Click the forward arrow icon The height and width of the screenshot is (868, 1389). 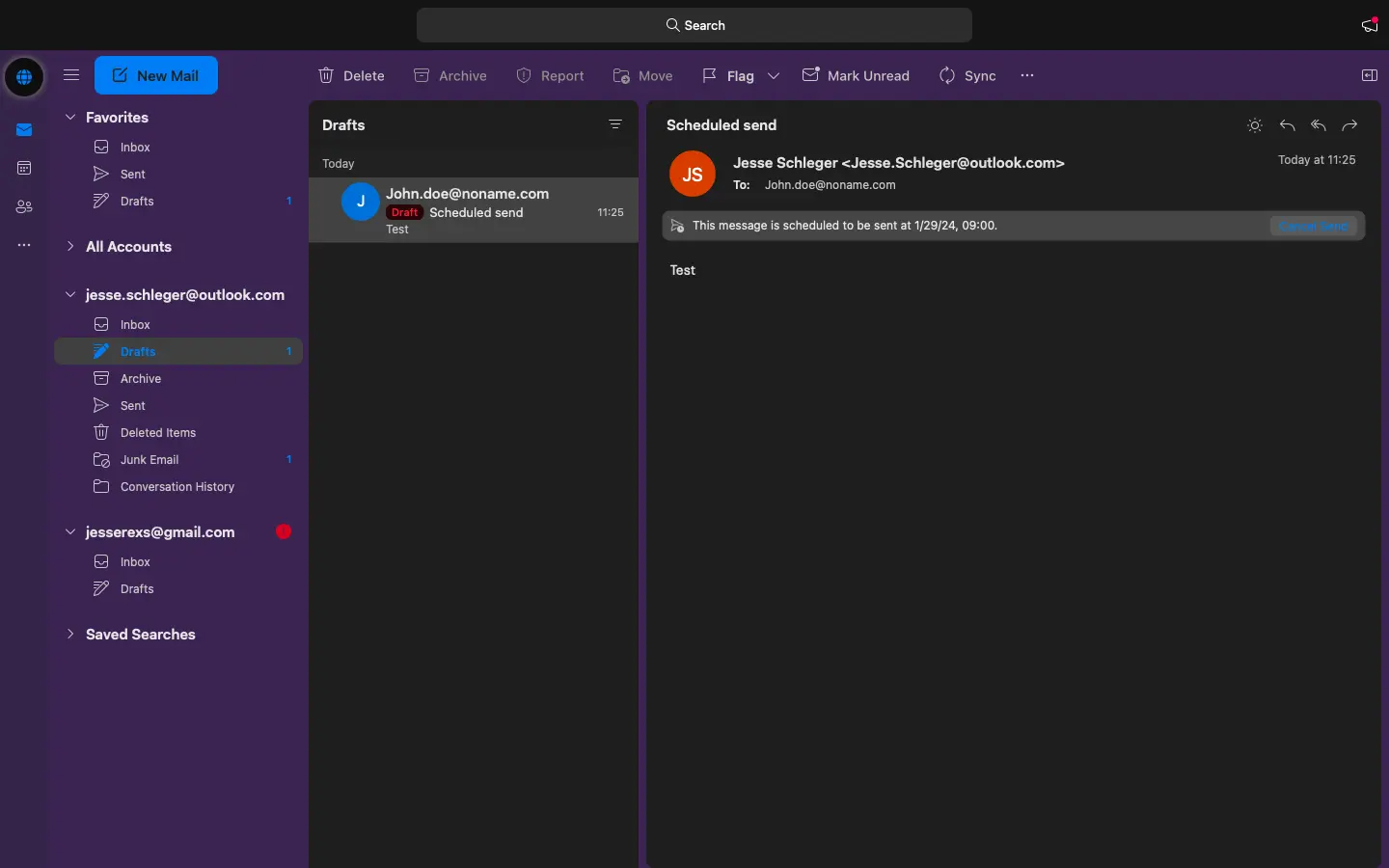pyautogui.click(x=1349, y=125)
